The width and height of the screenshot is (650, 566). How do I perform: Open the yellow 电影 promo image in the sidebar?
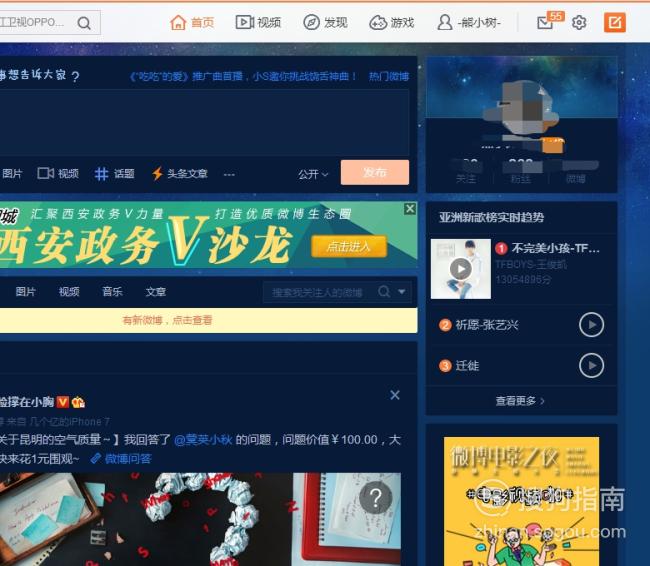521,501
